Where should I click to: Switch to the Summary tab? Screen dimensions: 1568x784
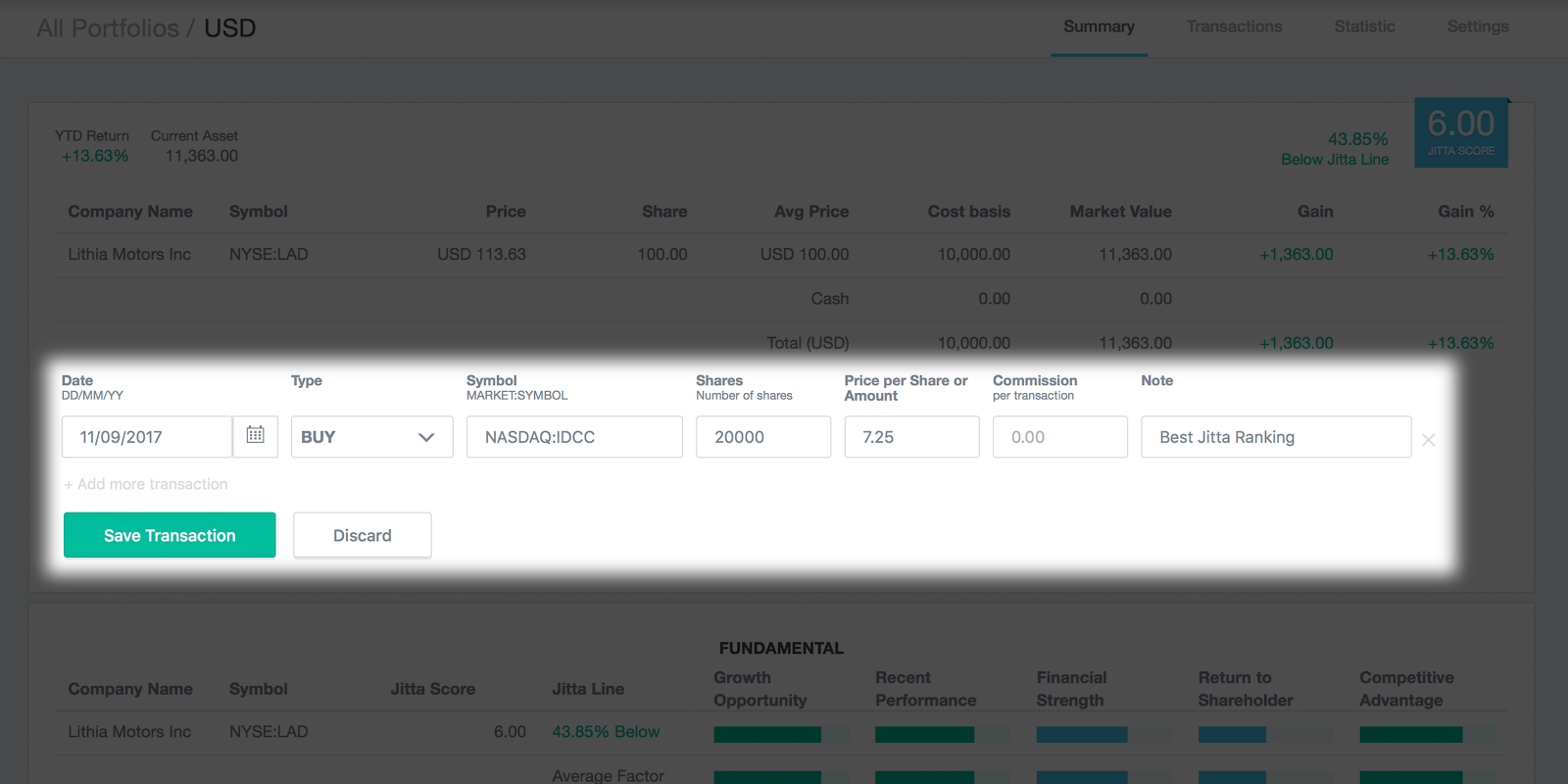[x=1099, y=27]
